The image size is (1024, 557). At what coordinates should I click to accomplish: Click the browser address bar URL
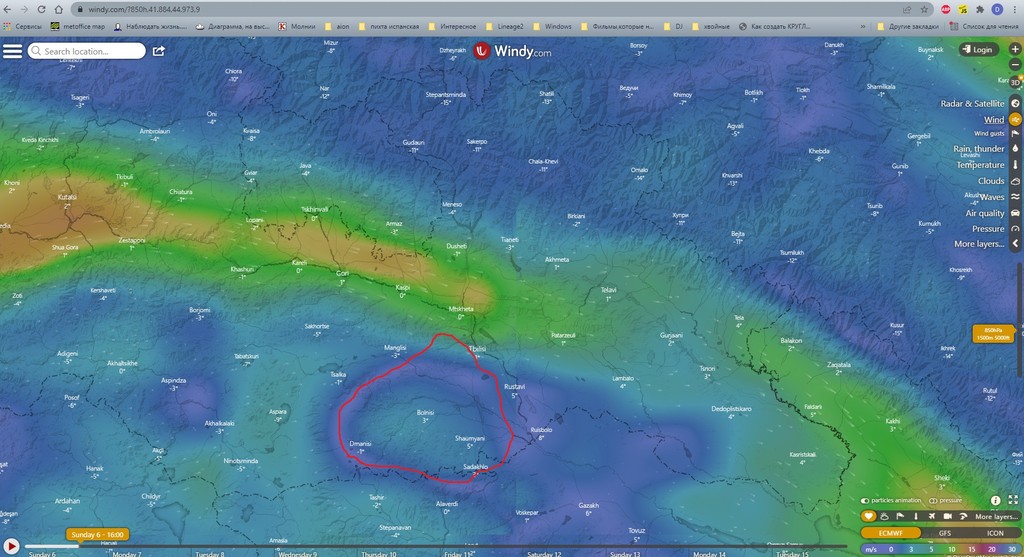coord(144,9)
